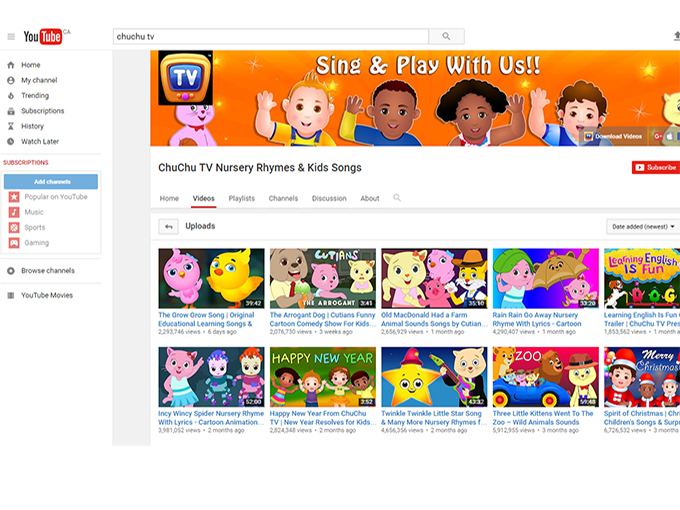Click the My channel profile icon
Screen dimensions: 680x510
click(x=11, y=80)
